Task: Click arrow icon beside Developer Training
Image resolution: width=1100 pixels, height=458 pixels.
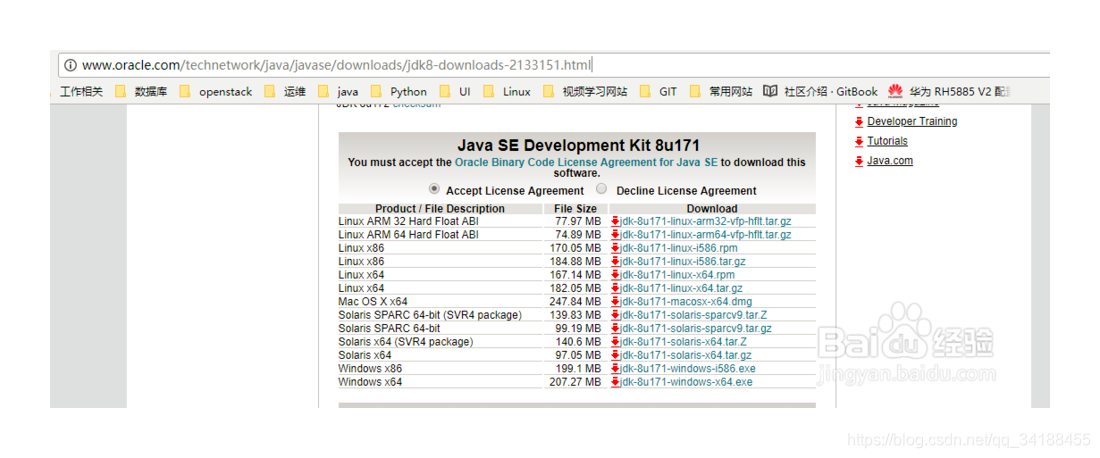Action: coord(859,122)
